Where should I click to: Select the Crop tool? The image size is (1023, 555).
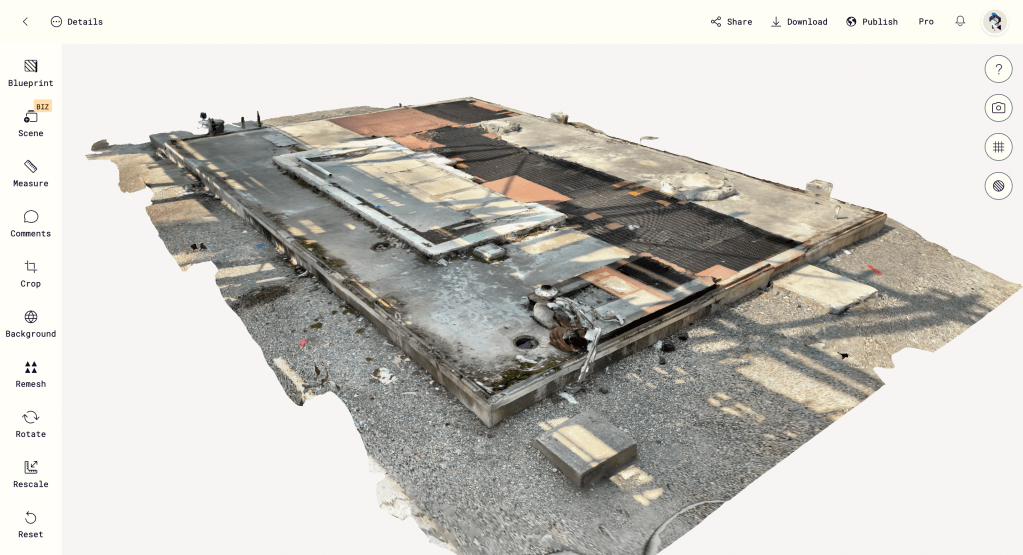[31, 272]
